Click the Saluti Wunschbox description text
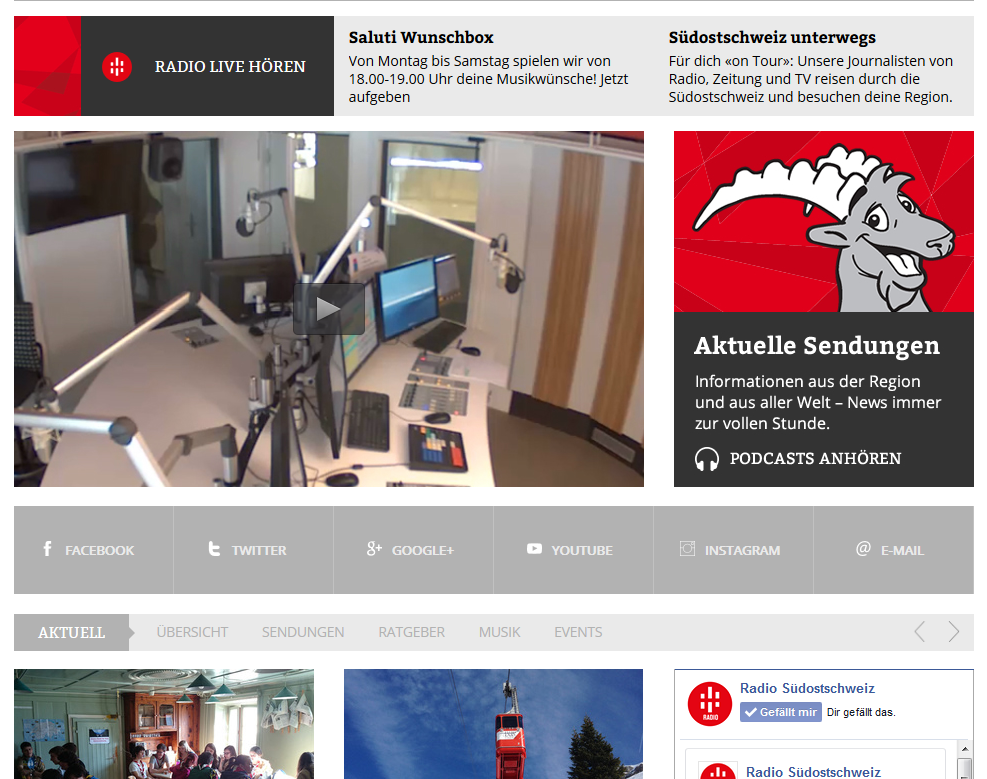 488,79
